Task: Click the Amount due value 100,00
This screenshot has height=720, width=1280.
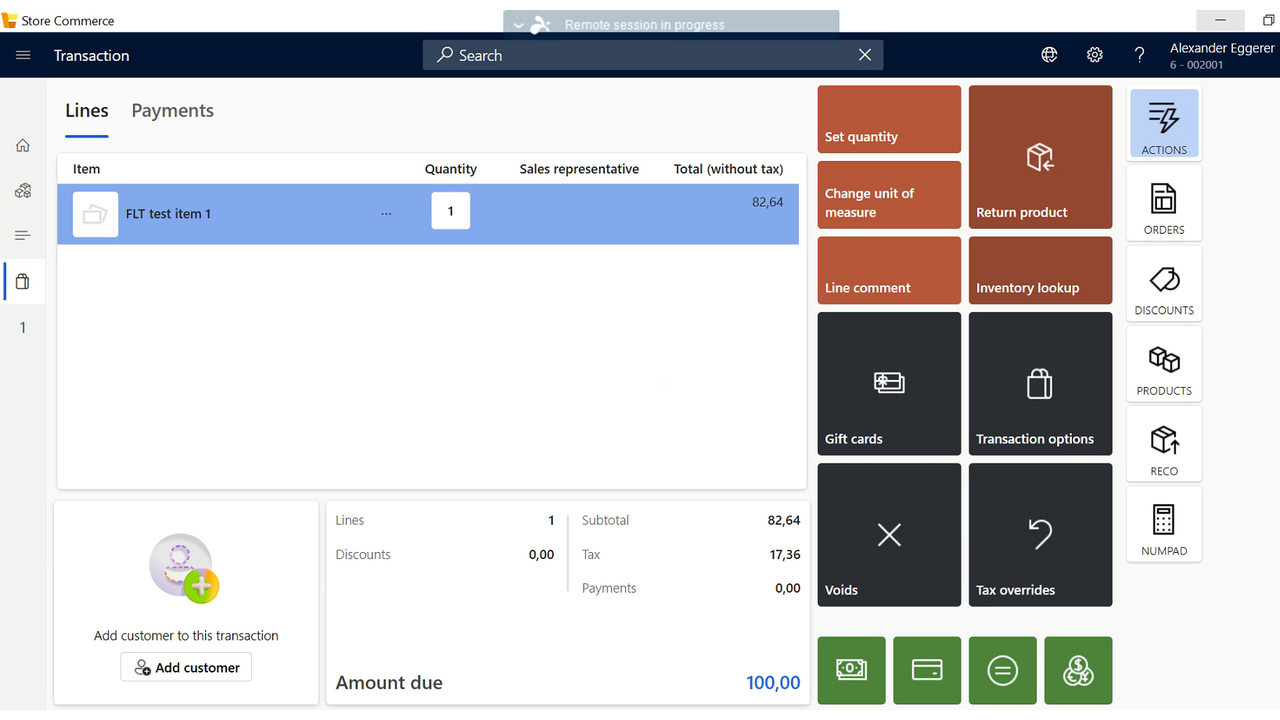Action: point(773,683)
